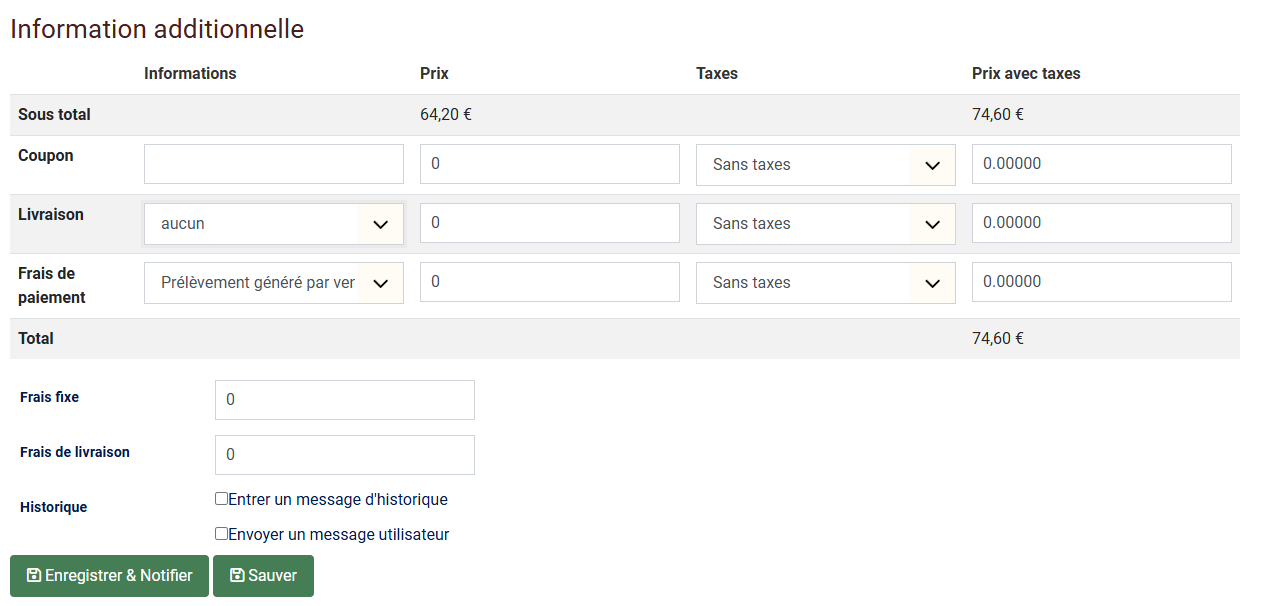This screenshot has height=606, width=1261.
Task: Click the Coupon code information field
Action: (273, 164)
